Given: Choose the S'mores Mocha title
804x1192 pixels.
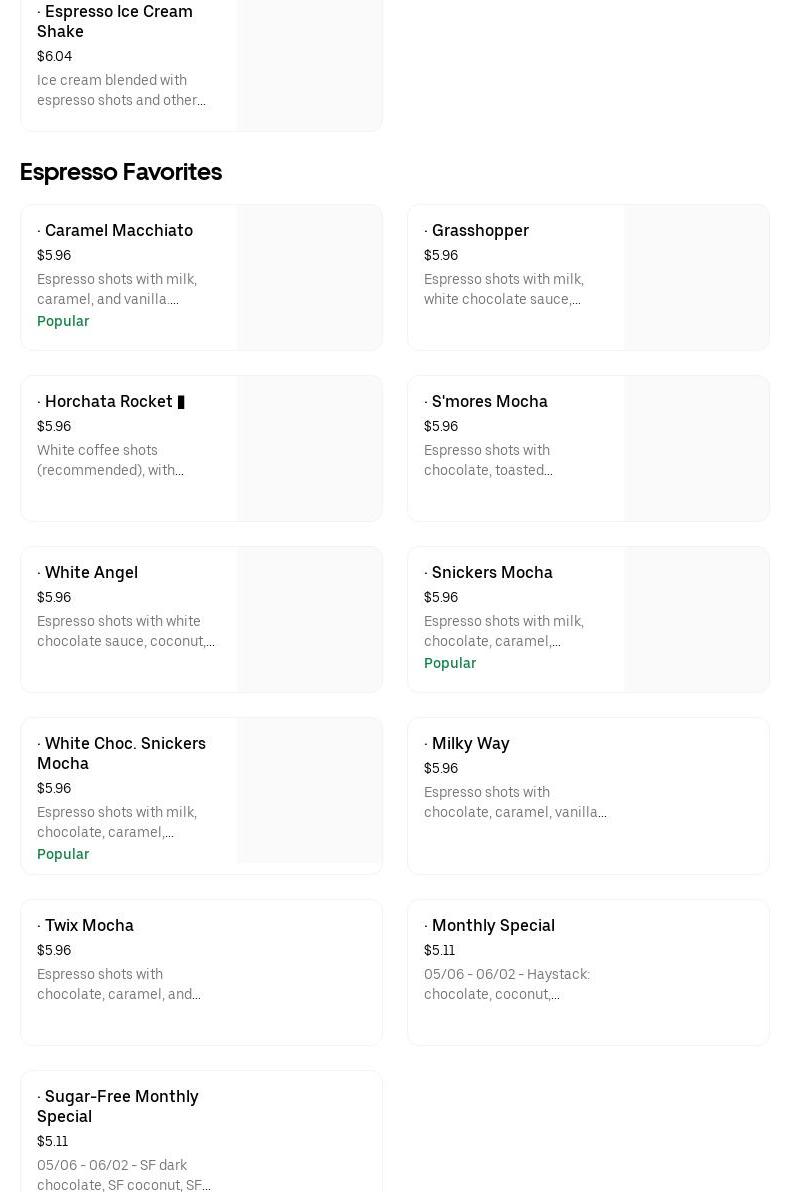Looking at the screenshot, I should tap(489, 401).
